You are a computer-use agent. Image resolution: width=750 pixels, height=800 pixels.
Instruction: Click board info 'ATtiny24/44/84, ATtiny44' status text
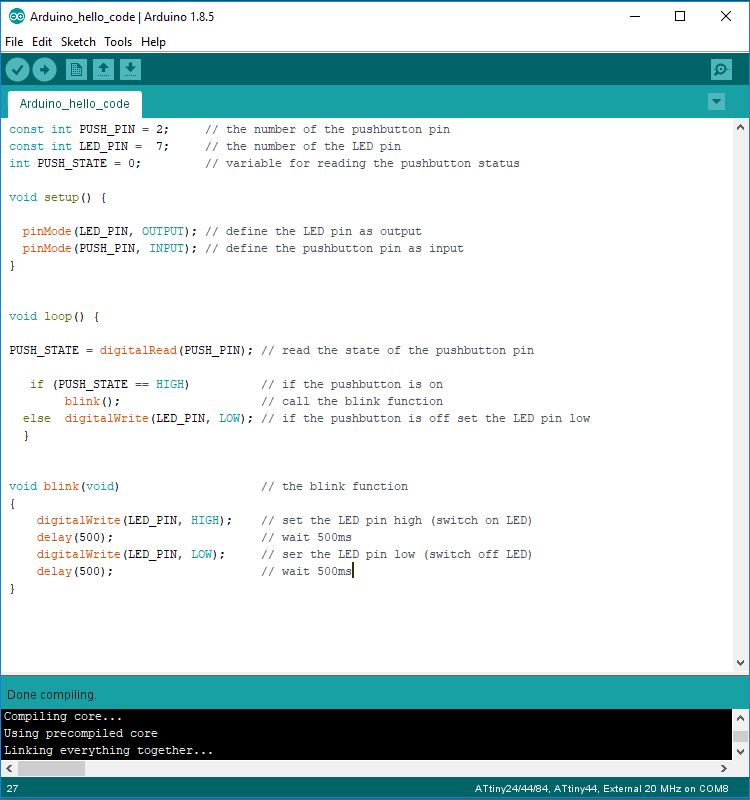coord(536,789)
